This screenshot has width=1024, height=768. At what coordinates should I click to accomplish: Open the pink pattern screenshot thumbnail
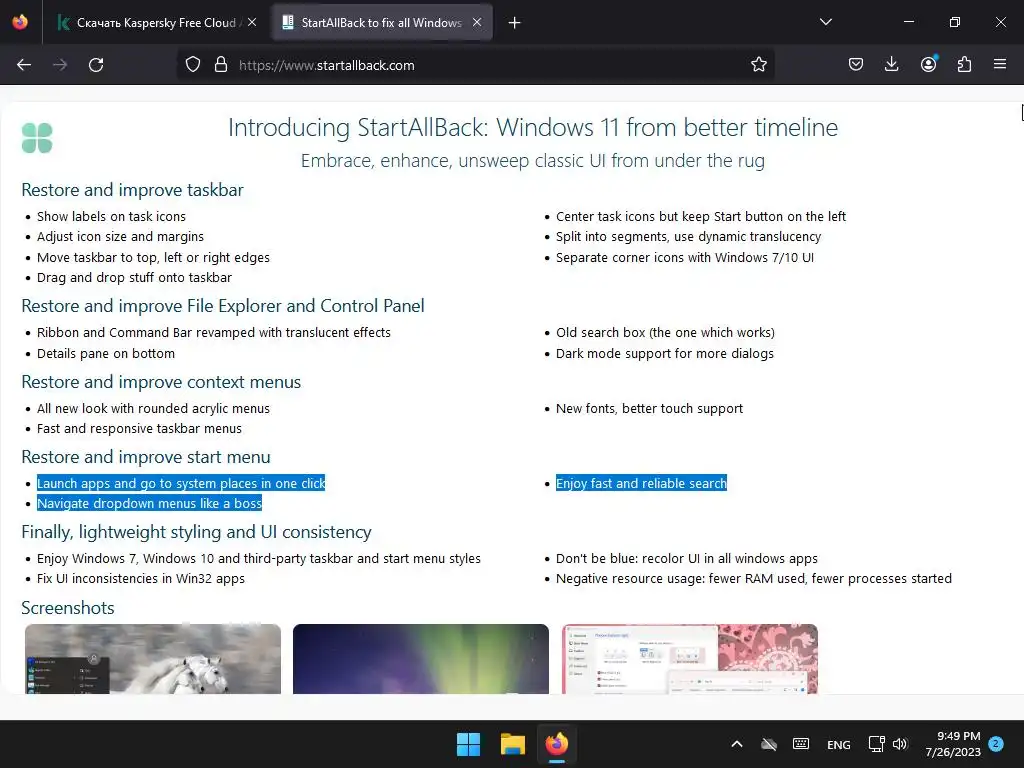coord(690,659)
